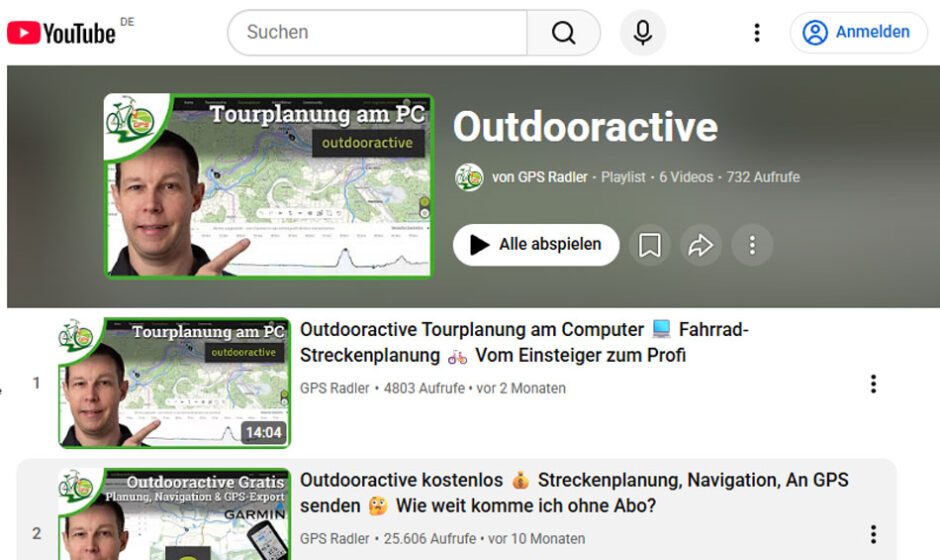Click the '6 Videos' text in the header
The image size is (940, 560).
point(686,177)
